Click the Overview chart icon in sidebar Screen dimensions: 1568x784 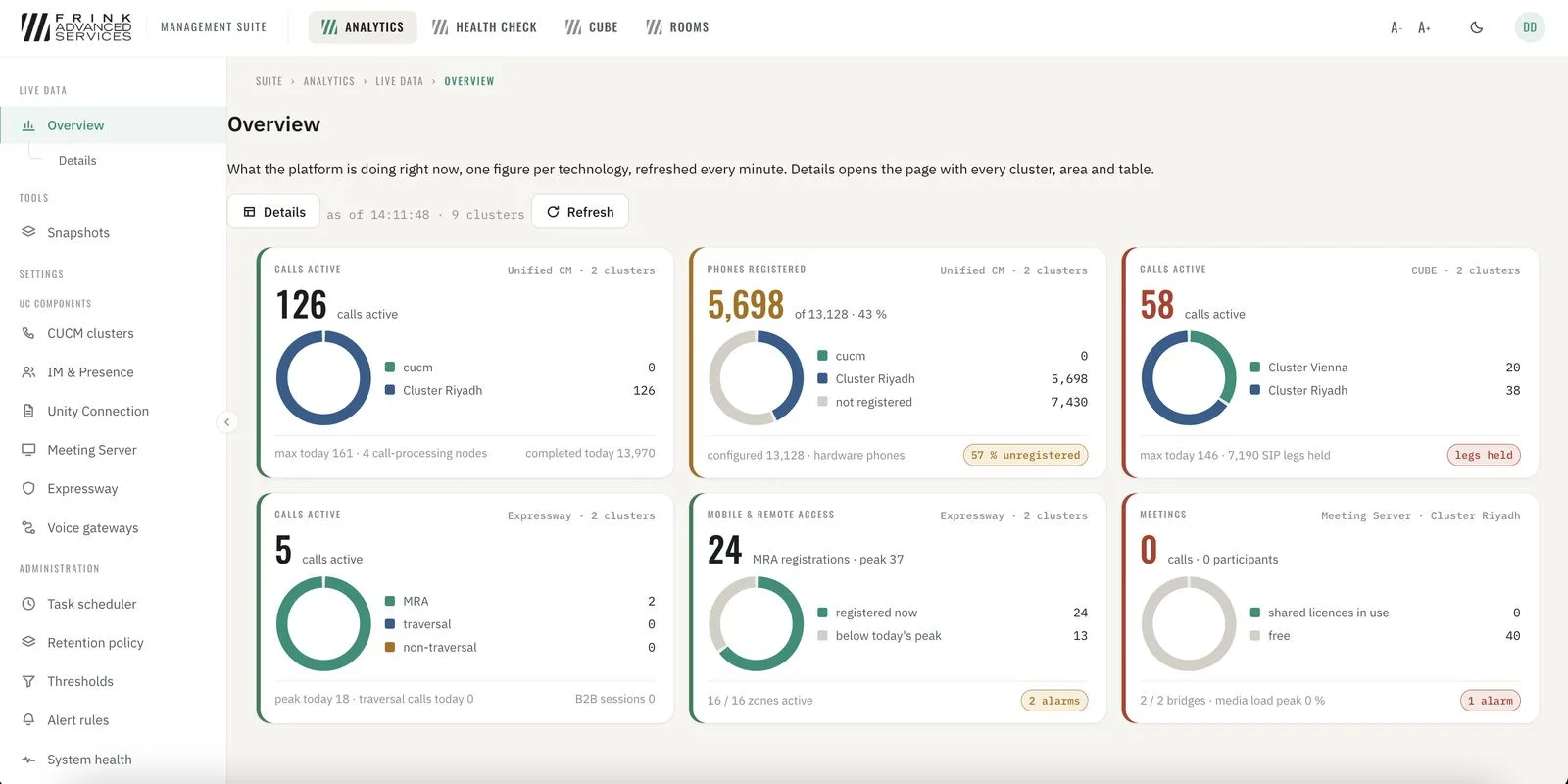click(28, 125)
